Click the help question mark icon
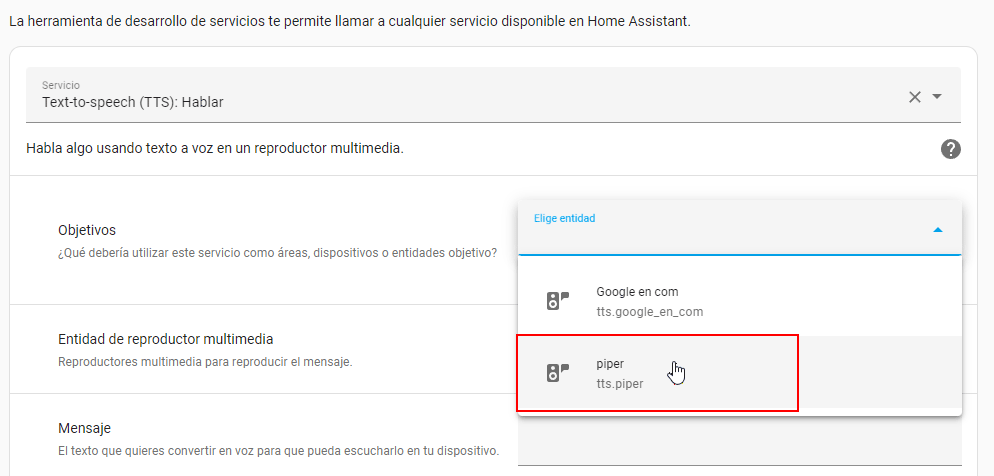Viewport: 994px width, 476px height. click(950, 149)
